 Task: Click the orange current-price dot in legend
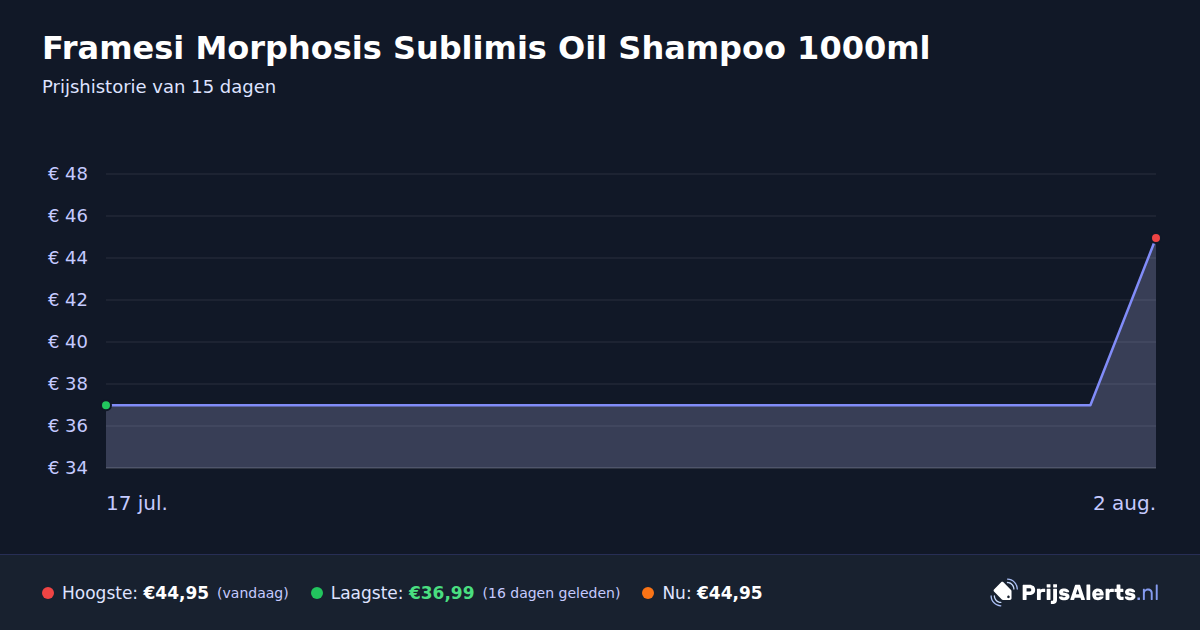(x=648, y=593)
